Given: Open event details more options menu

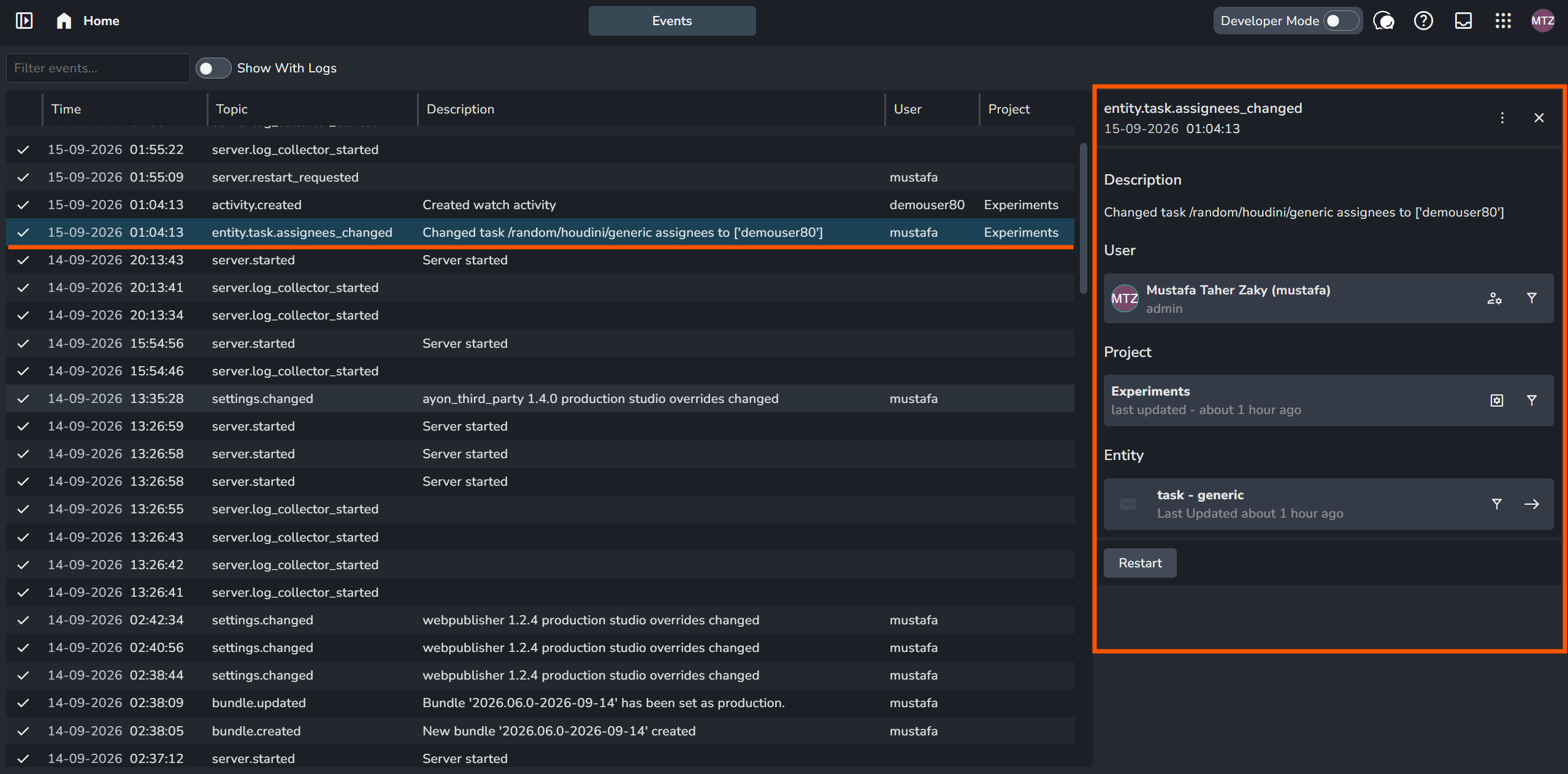Looking at the screenshot, I should point(1502,118).
